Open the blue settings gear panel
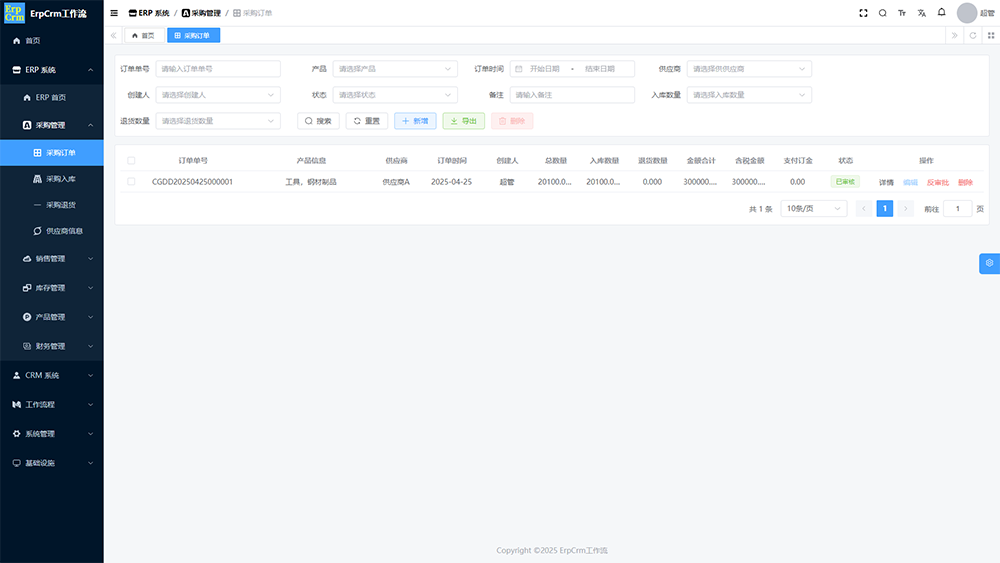Viewport: 1000px width, 563px height. click(x=989, y=263)
